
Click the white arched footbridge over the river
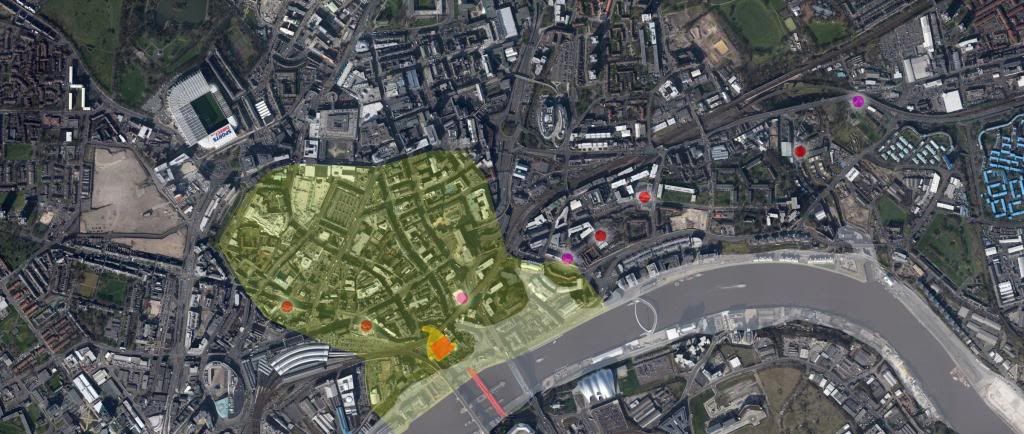click(645, 316)
